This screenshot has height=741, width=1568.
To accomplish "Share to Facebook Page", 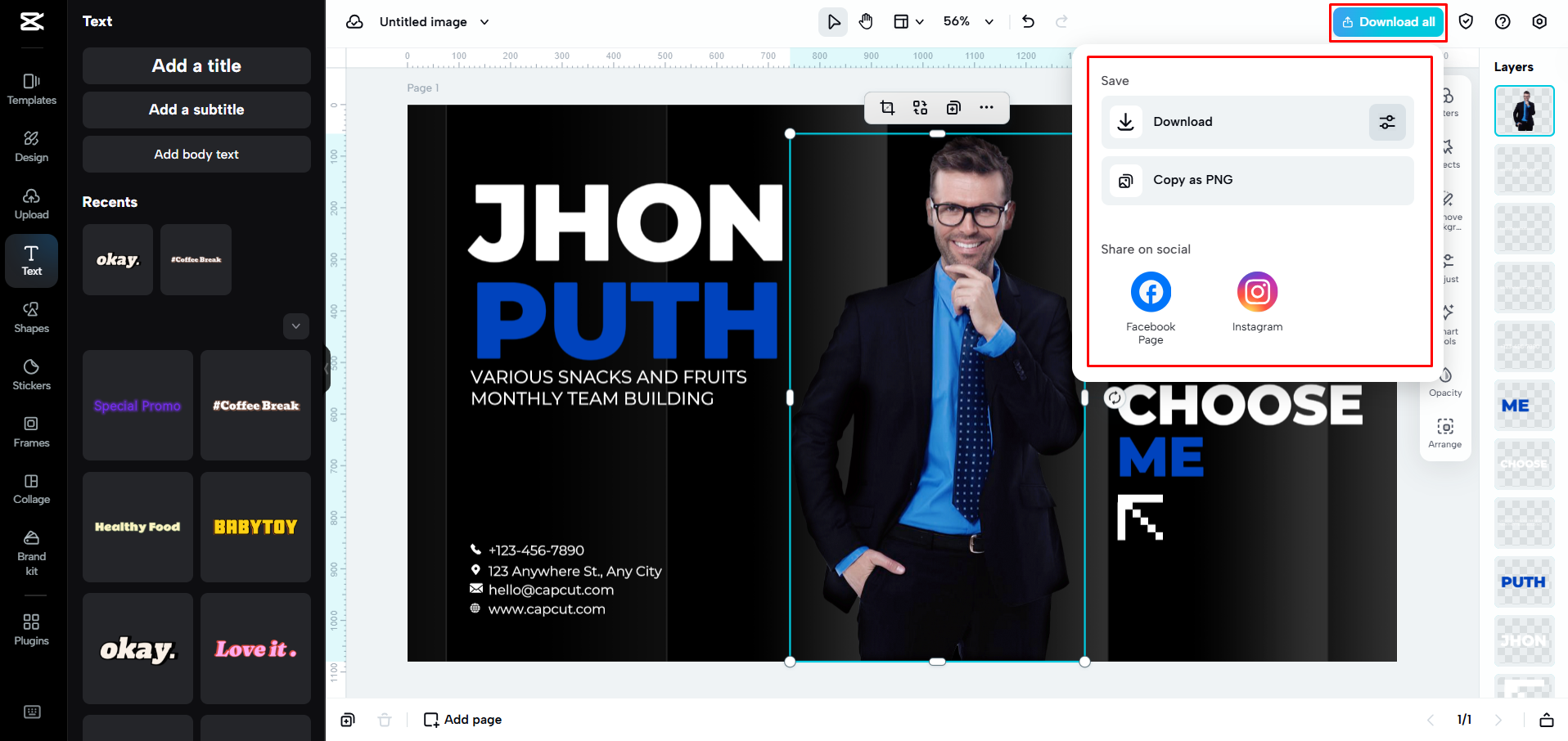I will click(x=1151, y=292).
